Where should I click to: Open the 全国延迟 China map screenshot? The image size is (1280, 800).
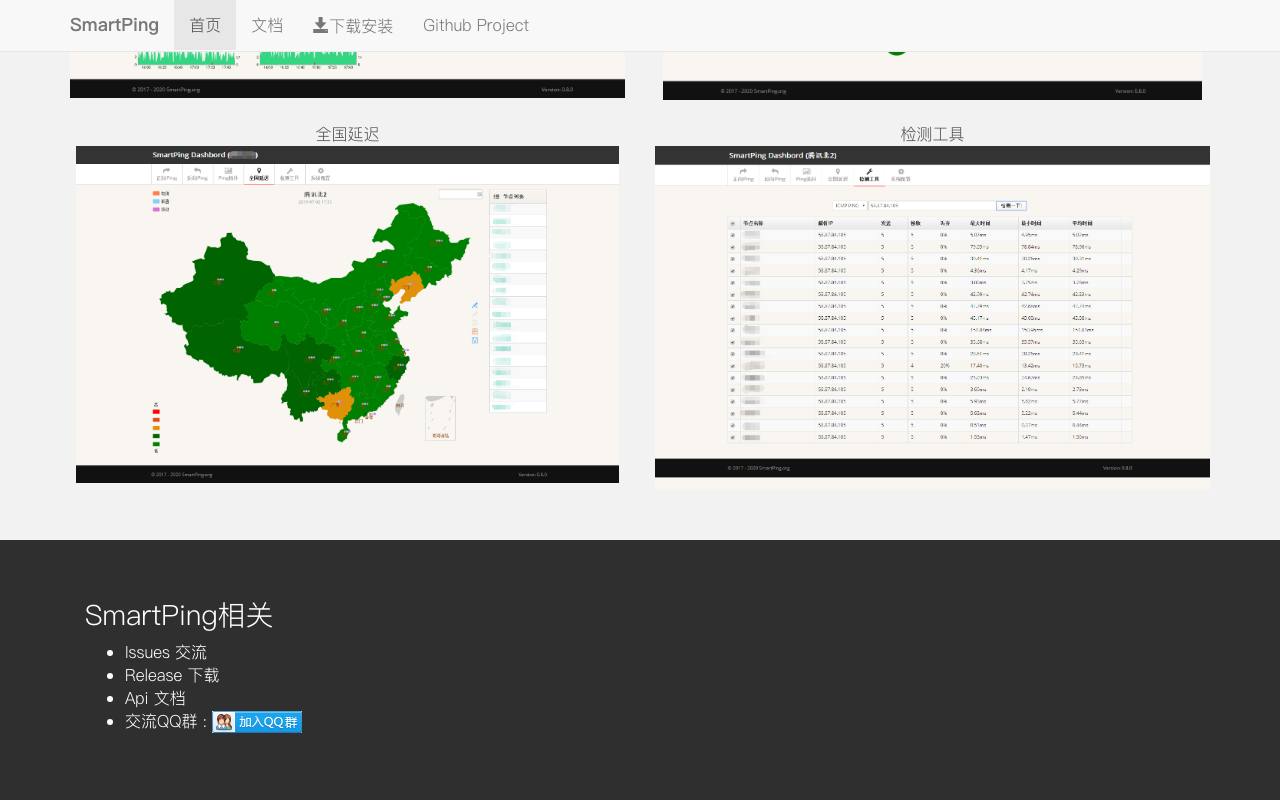[347, 314]
